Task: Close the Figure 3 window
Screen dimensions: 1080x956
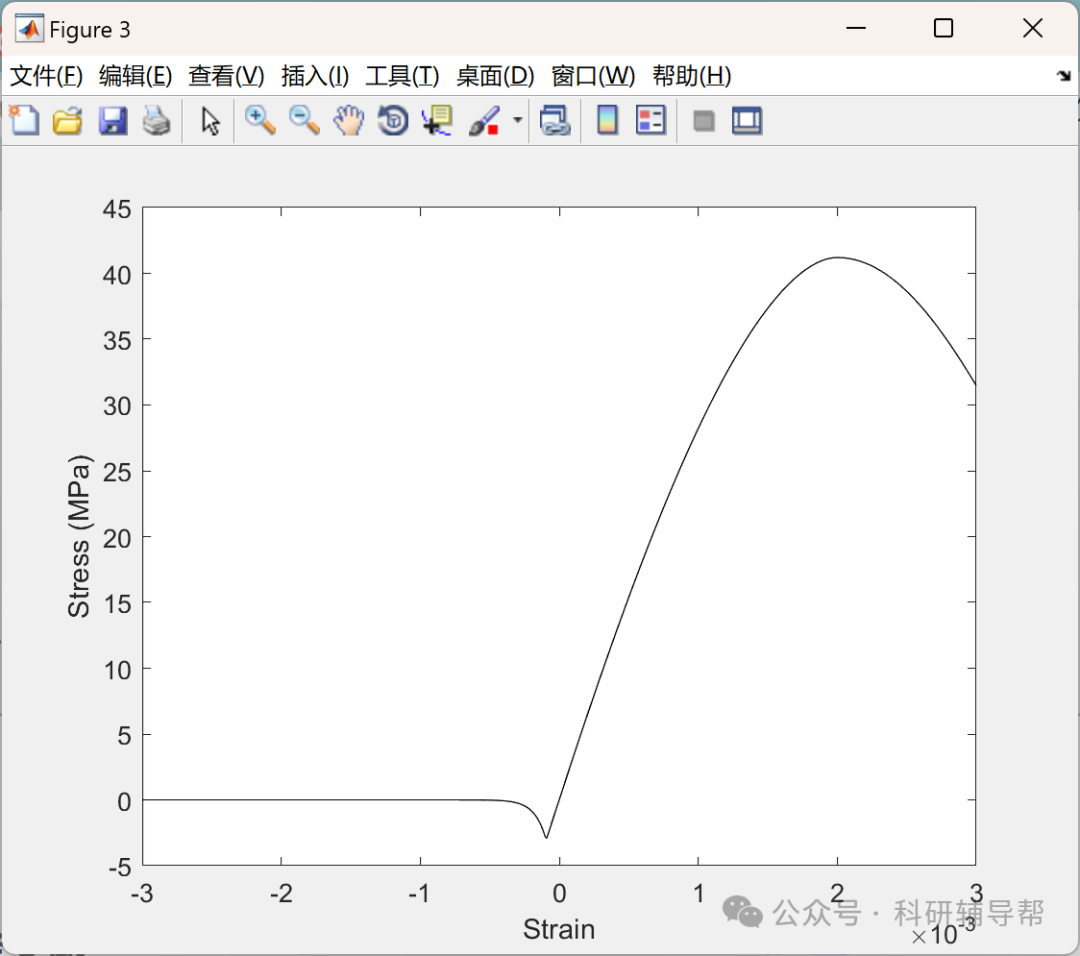Action: coord(1032,28)
